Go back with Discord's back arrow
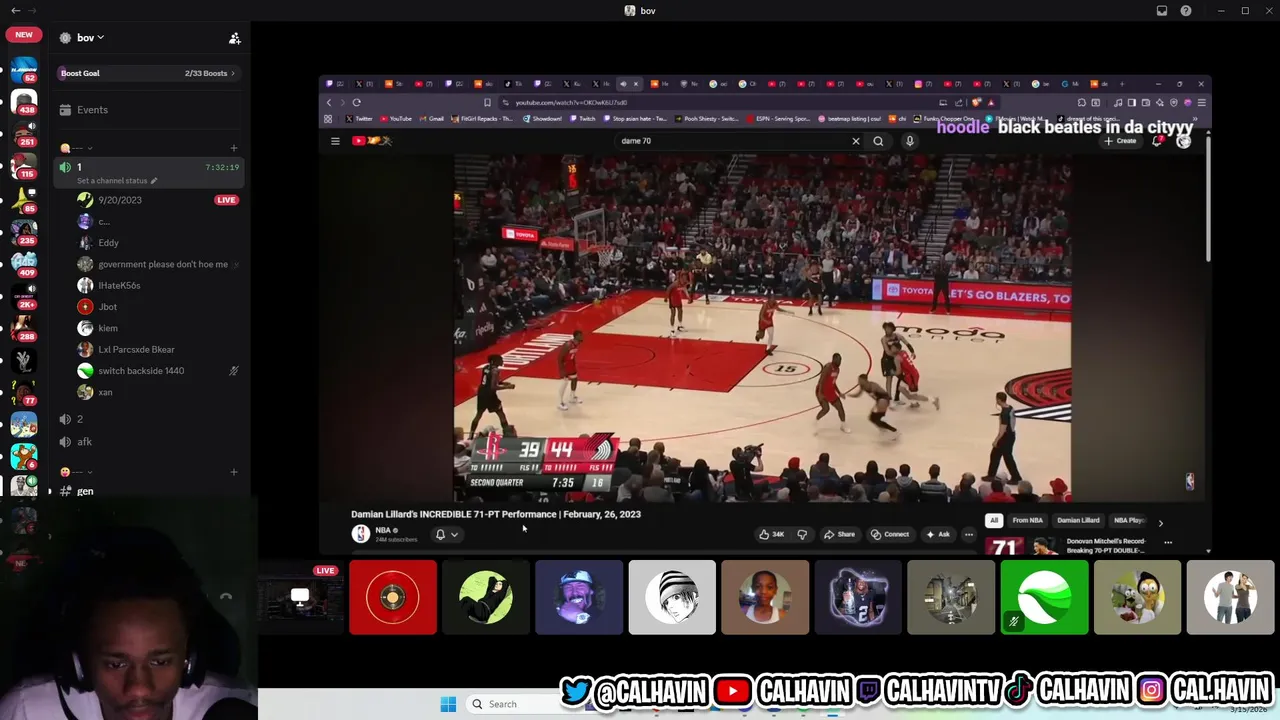This screenshot has height=720, width=1280. coord(15,11)
